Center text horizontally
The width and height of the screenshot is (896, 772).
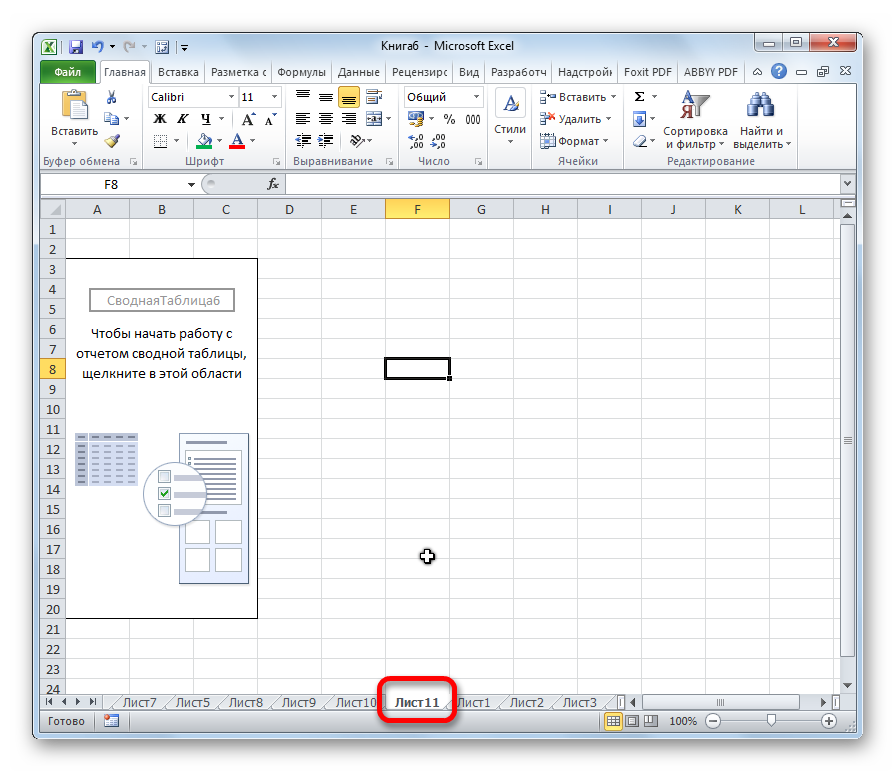pyautogui.click(x=326, y=119)
